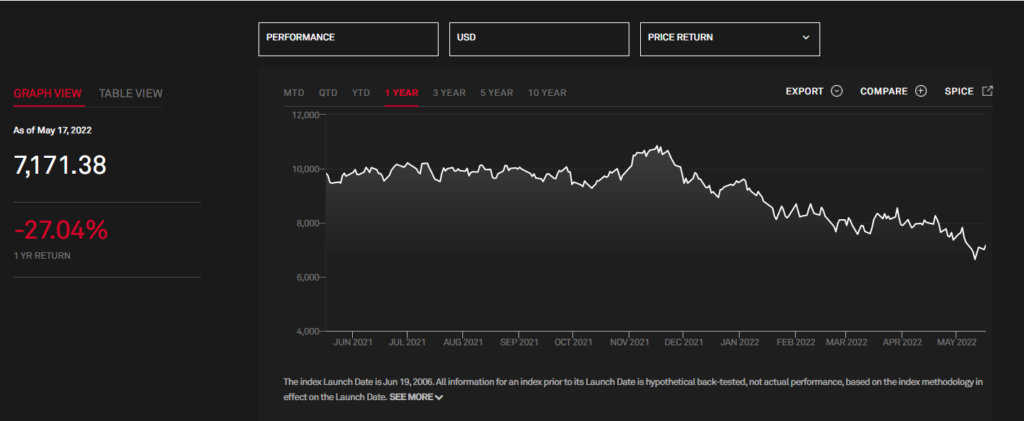Click the SEP 2021 axis label
The image size is (1024, 421).
tap(518, 342)
